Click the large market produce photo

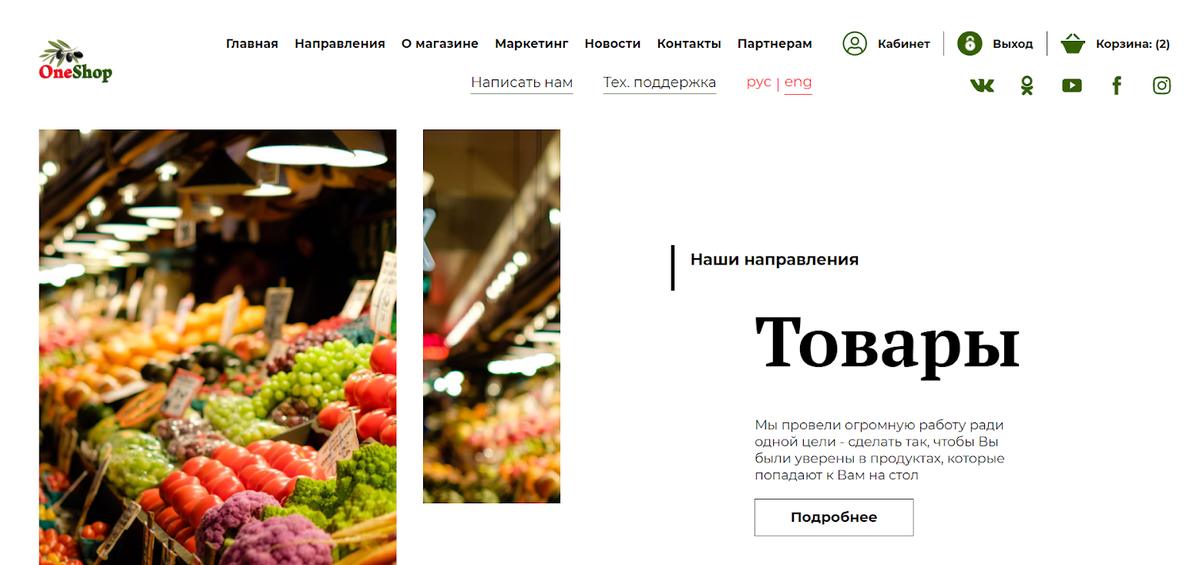[x=217, y=347]
